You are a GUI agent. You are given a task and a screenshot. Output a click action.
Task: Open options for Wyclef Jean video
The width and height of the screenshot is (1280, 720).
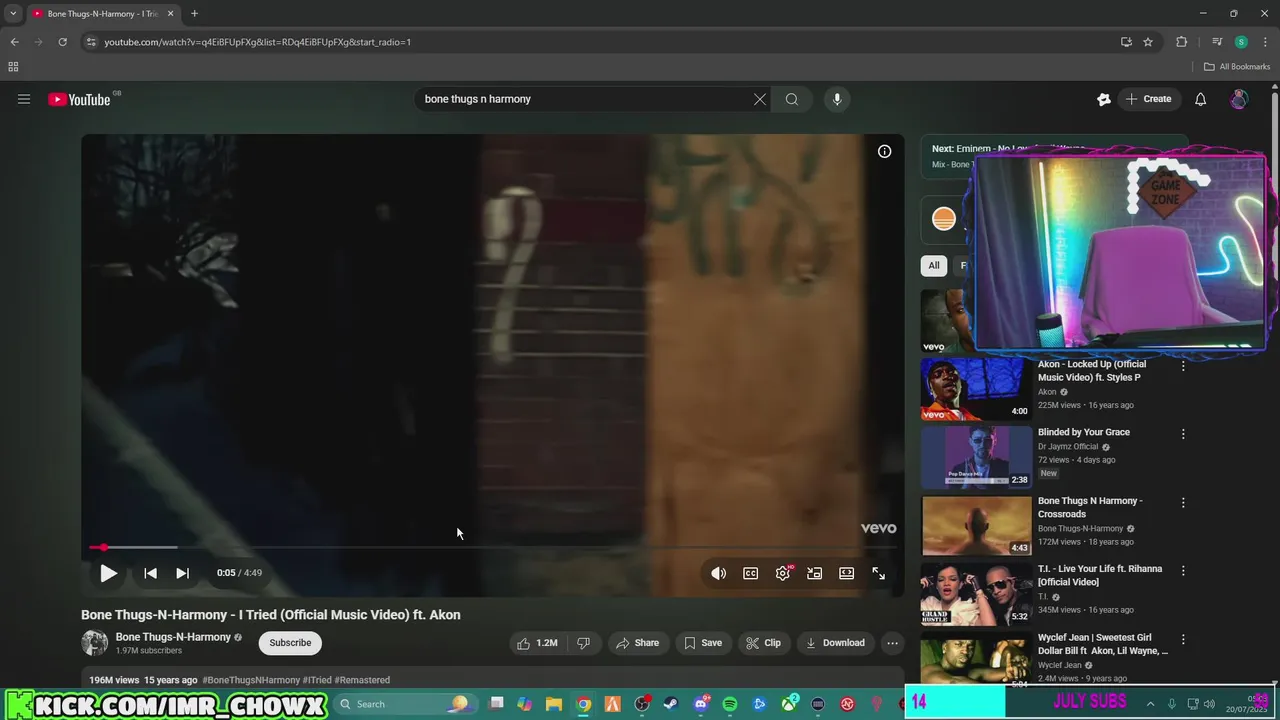[1183, 638]
